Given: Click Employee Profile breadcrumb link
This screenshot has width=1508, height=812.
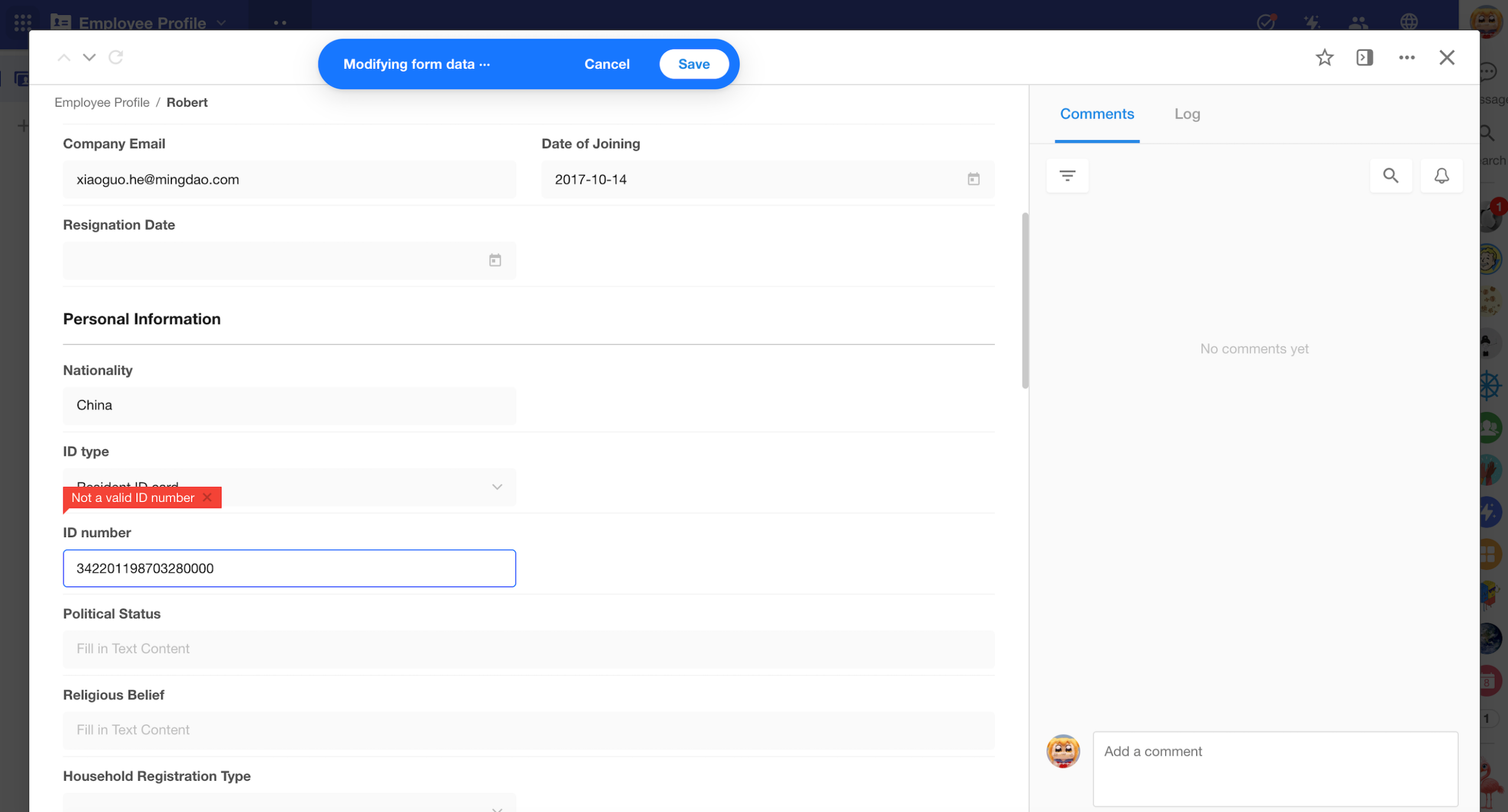Looking at the screenshot, I should coord(102,102).
